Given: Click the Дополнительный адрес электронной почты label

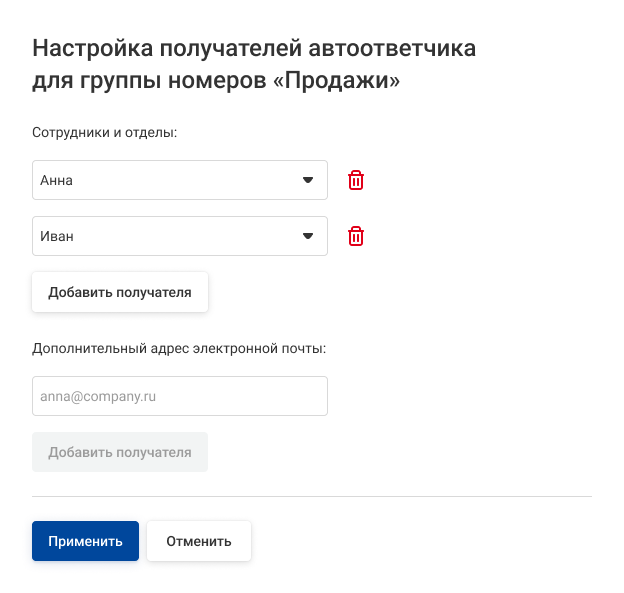Looking at the screenshot, I should tap(180, 349).
